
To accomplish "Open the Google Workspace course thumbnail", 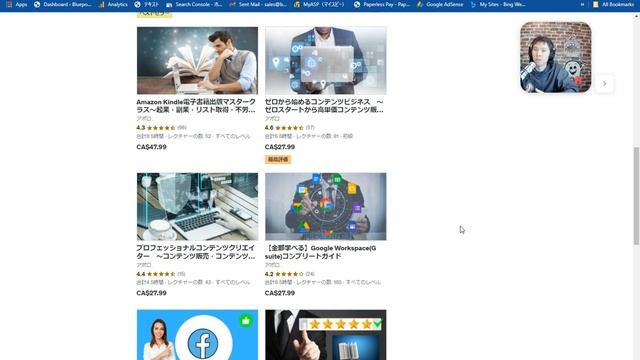I will (x=325, y=207).
